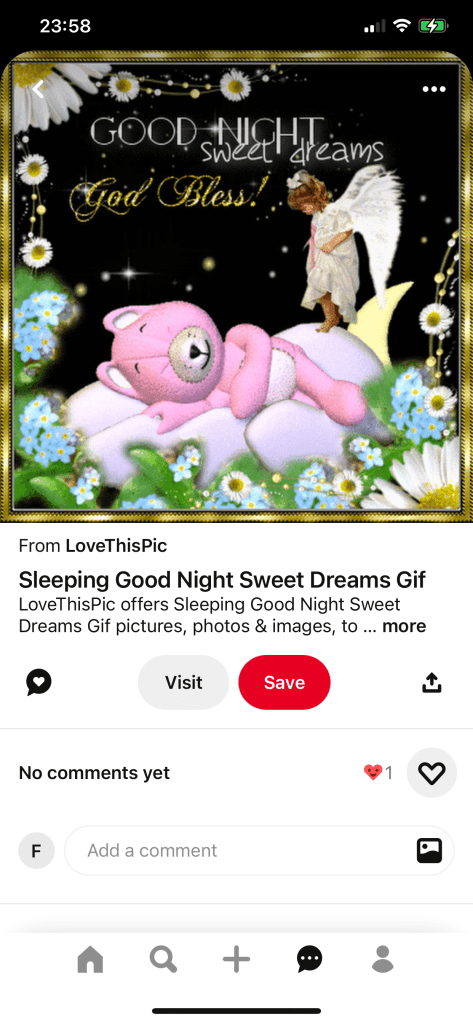Open the three-dot options menu

pos(434,89)
